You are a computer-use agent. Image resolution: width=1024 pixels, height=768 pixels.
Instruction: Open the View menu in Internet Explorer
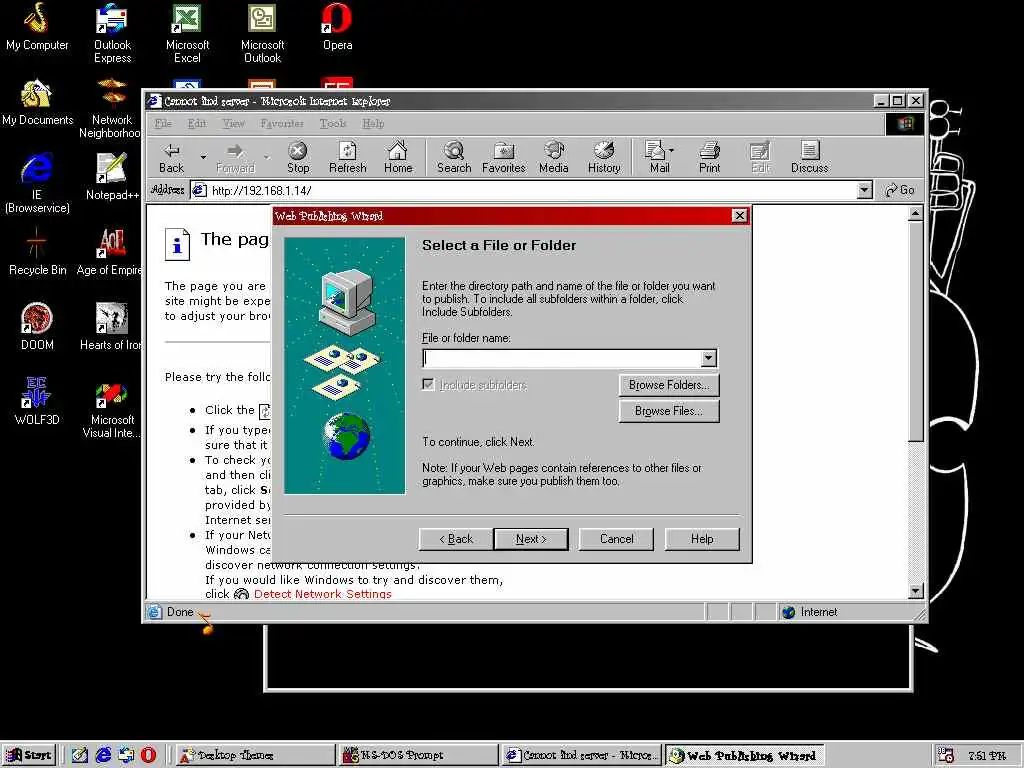click(233, 123)
